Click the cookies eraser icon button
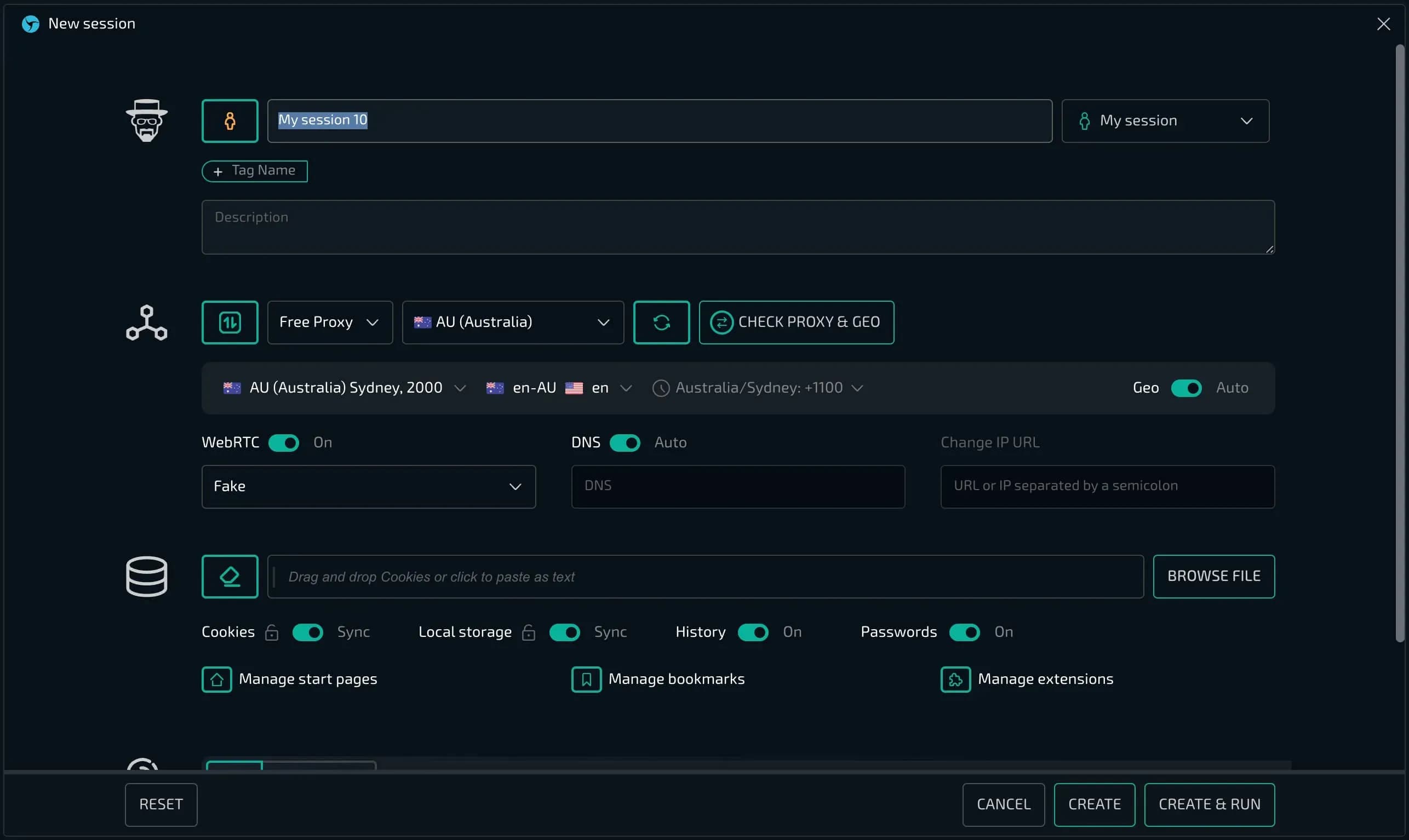The width and height of the screenshot is (1409, 840). [x=230, y=576]
